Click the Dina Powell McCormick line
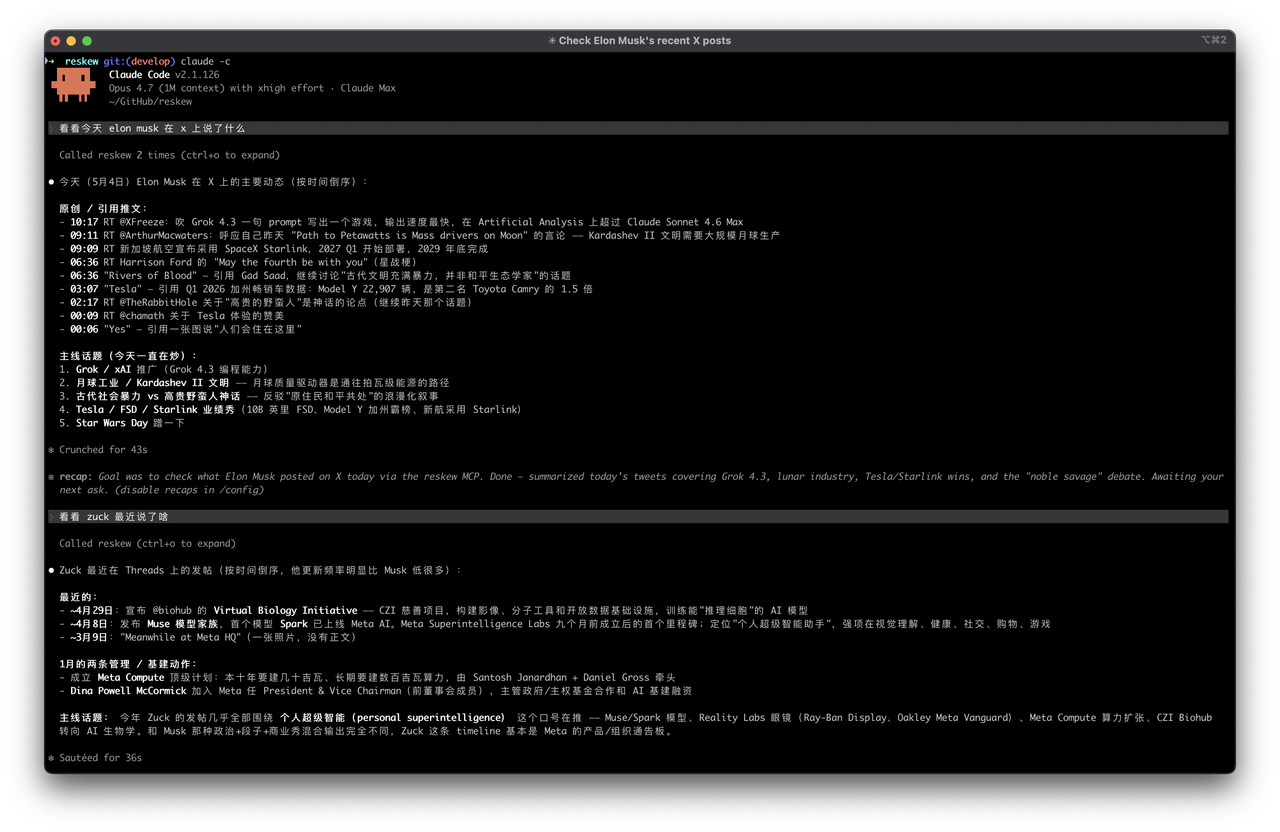This screenshot has width=1280, height=832. click(x=375, y=691)
